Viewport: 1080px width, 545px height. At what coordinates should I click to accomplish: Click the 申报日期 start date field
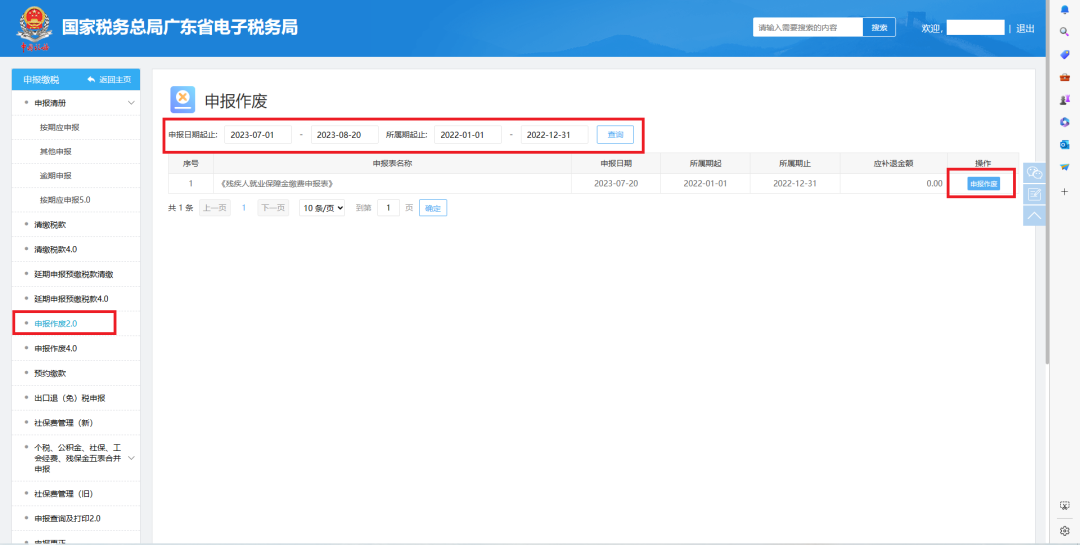257,135
